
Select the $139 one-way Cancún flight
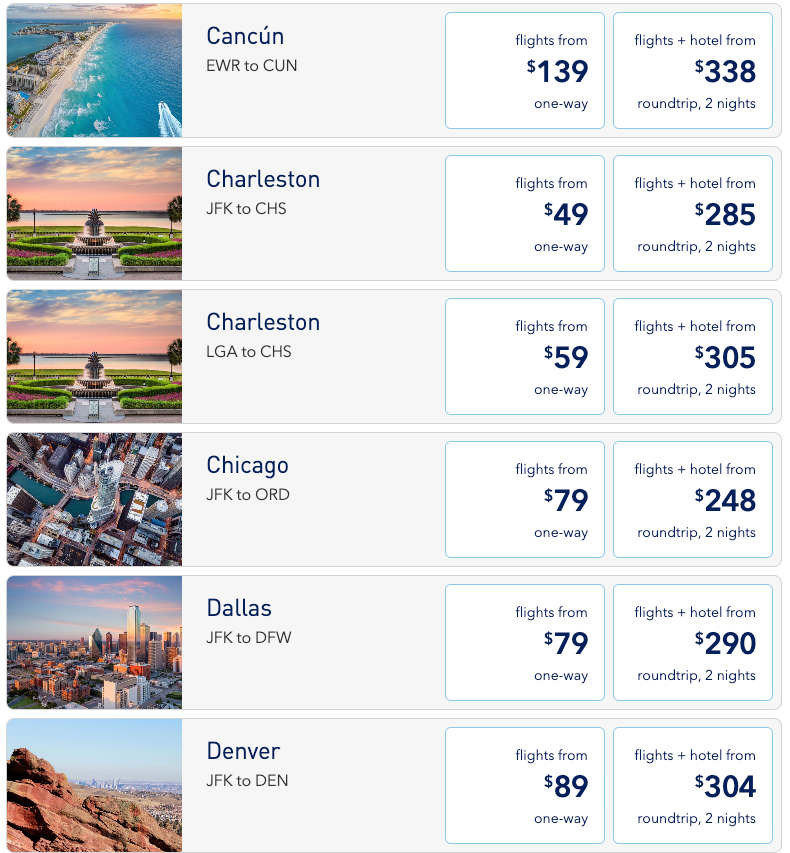tap(524, 71)
